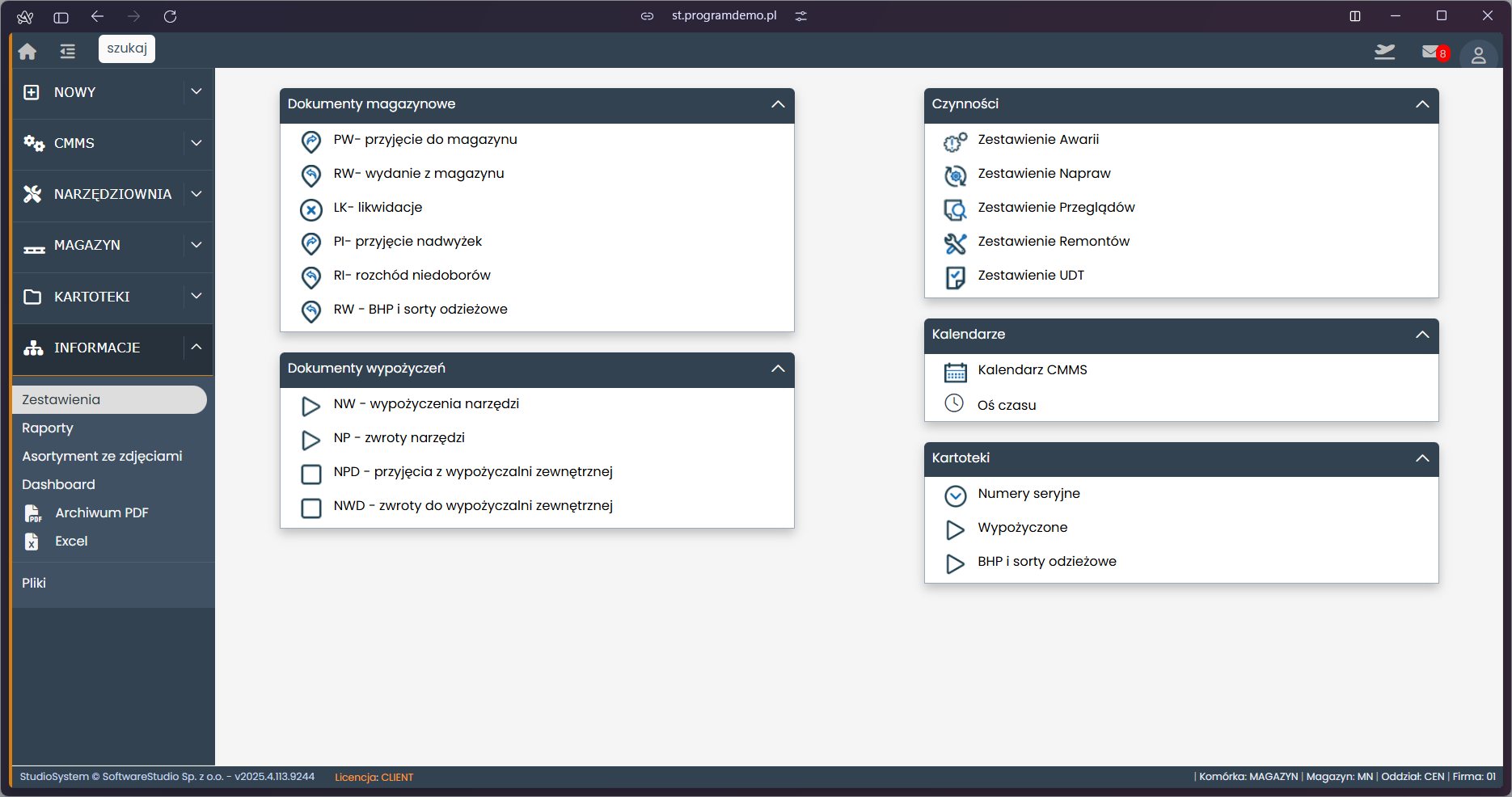Collapse the INFORMACJE sidebar section
The image size is (1512, 797).
point(196,347)
